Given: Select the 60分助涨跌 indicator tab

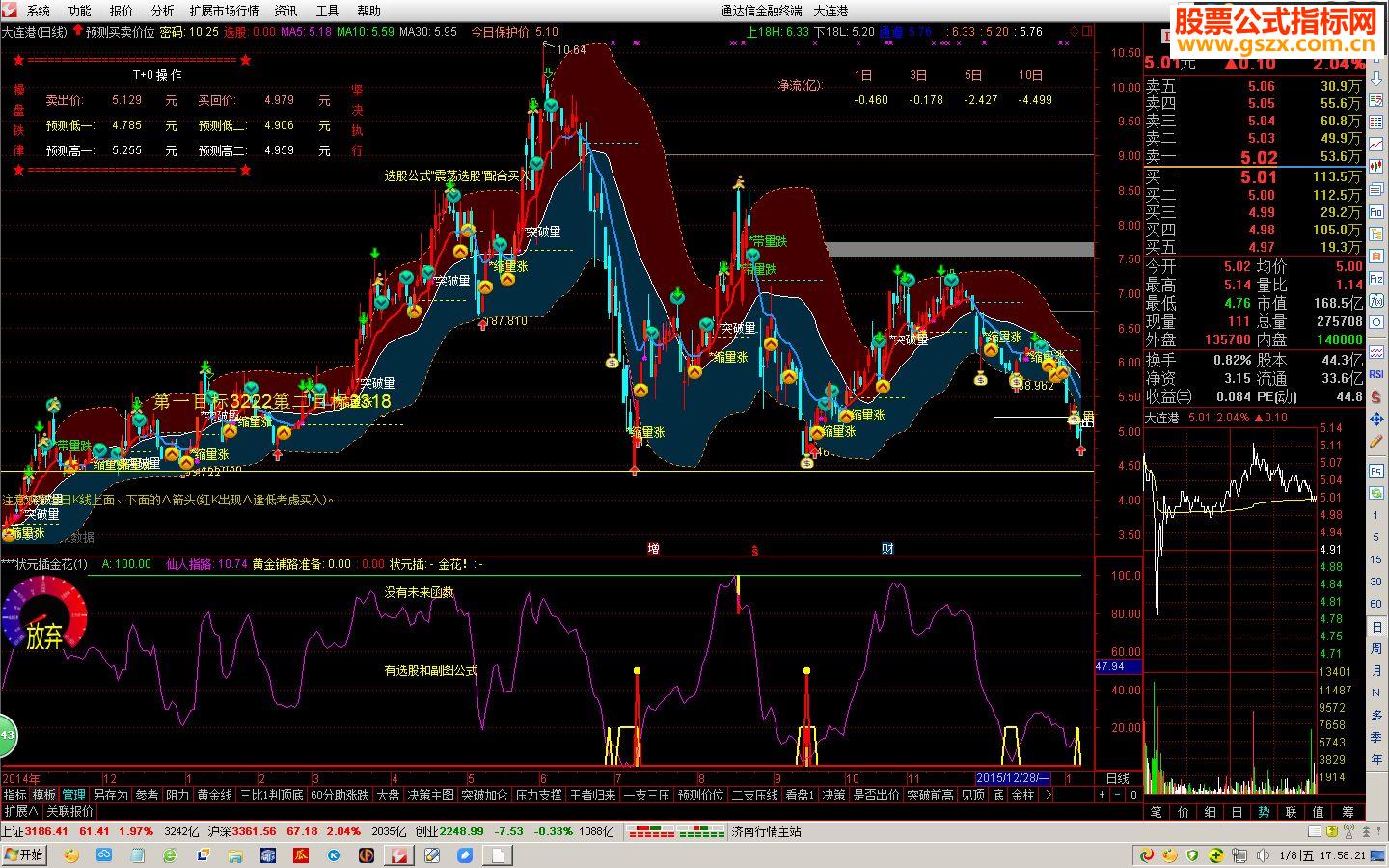Looking at the screenshot, I should [340, 796].
